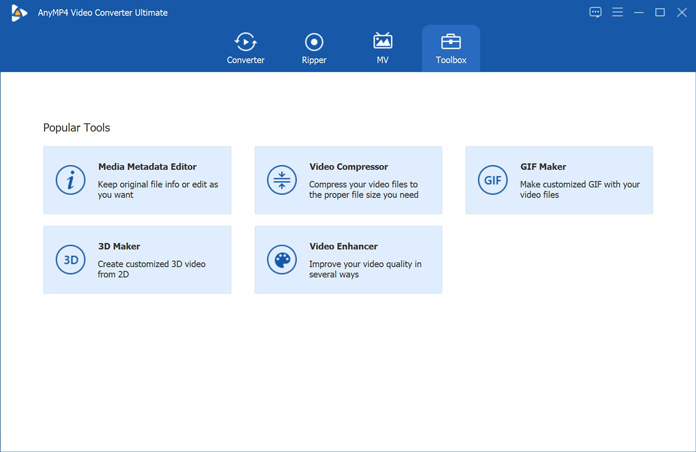Open the feedback chat icon in title bar
The image size is (696, 452).
click(x=595, y=13)
